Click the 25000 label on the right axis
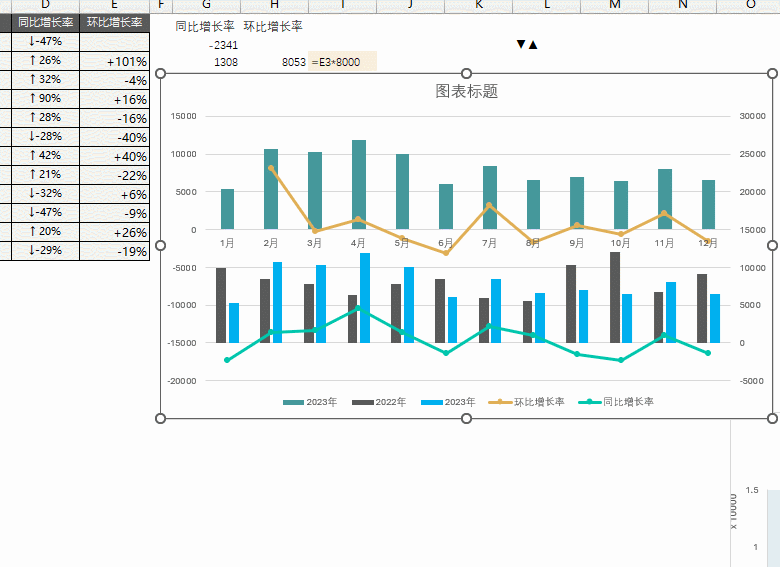The image size is (780, 567). [752, 154]
